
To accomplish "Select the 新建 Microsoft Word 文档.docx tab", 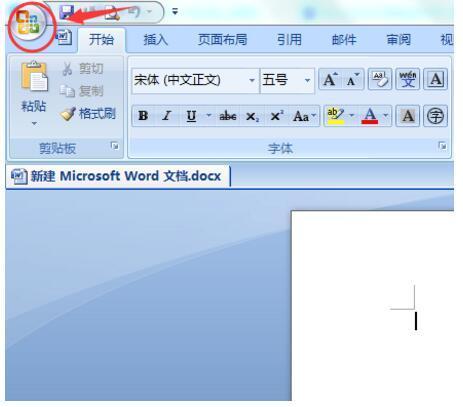I will click(x=117, y=176).
